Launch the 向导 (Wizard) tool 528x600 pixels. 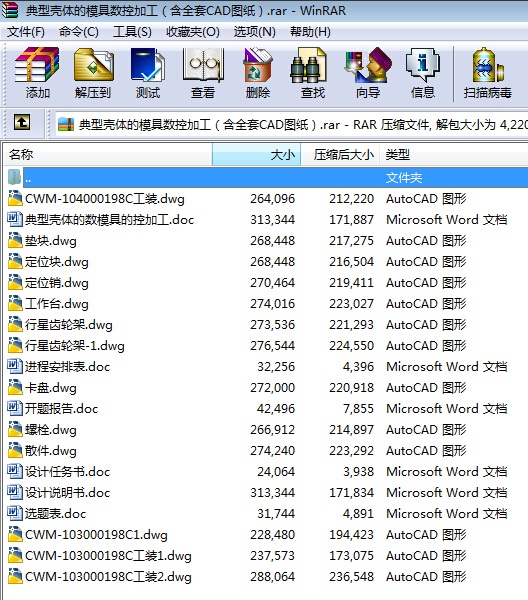click(x=368, y=65)
